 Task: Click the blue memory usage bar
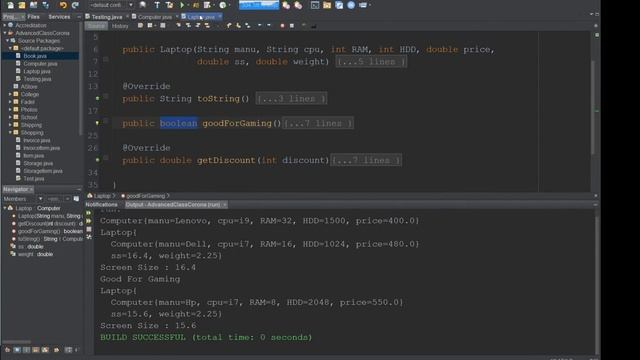pyautogui.click(x=259, y=5)
